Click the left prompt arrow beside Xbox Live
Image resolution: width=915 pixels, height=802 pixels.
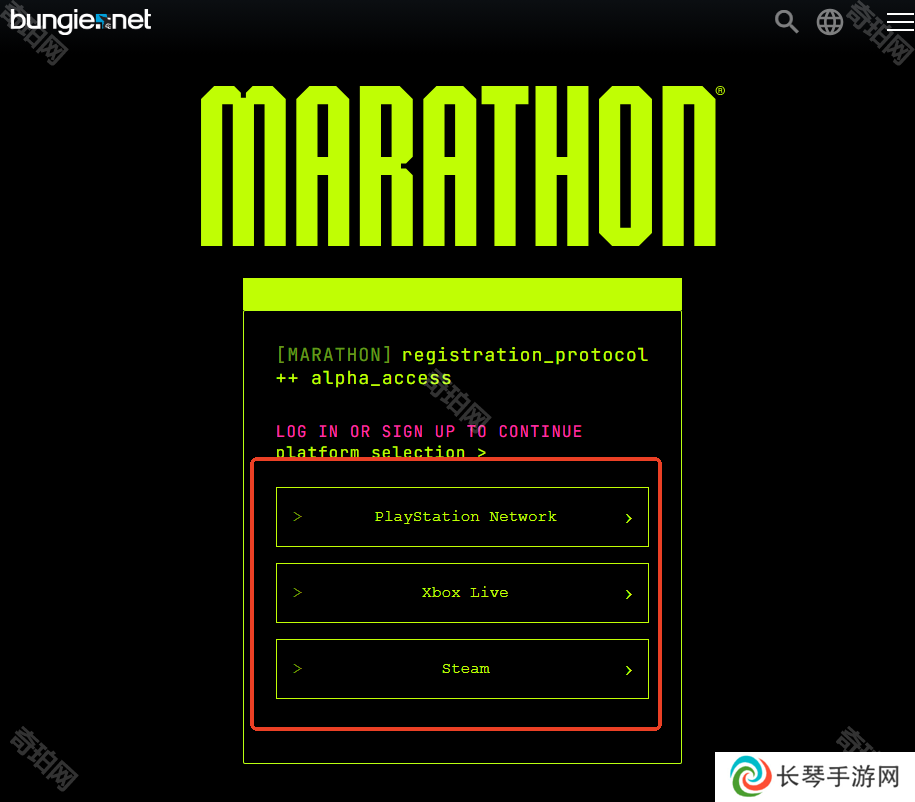coord(298,592)
